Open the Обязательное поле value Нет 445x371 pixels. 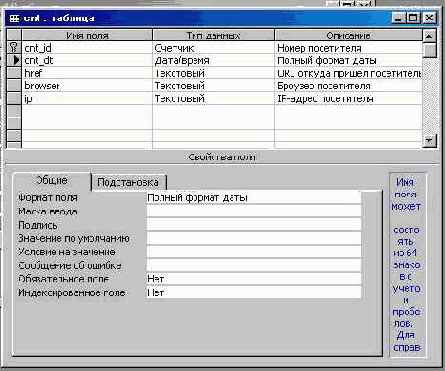(x=254, y=279)
